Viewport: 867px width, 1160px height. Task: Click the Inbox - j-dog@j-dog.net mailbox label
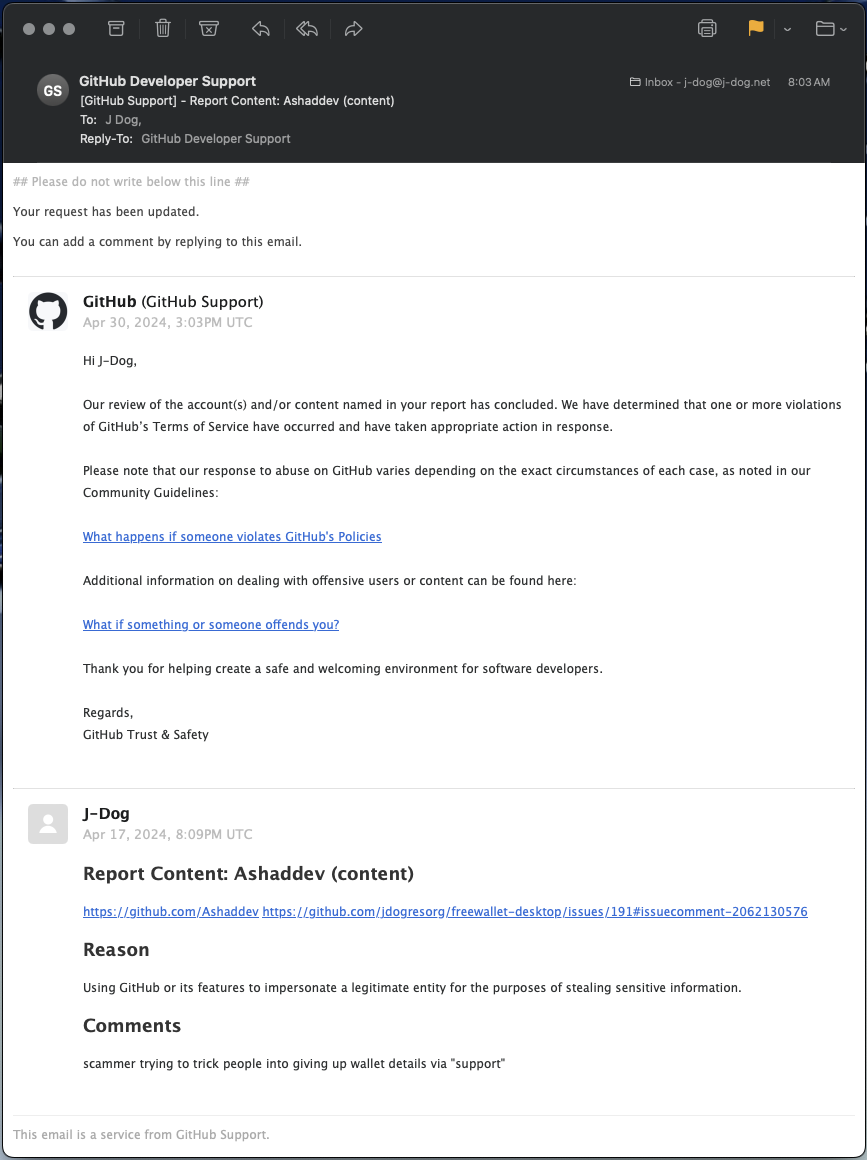700,82
